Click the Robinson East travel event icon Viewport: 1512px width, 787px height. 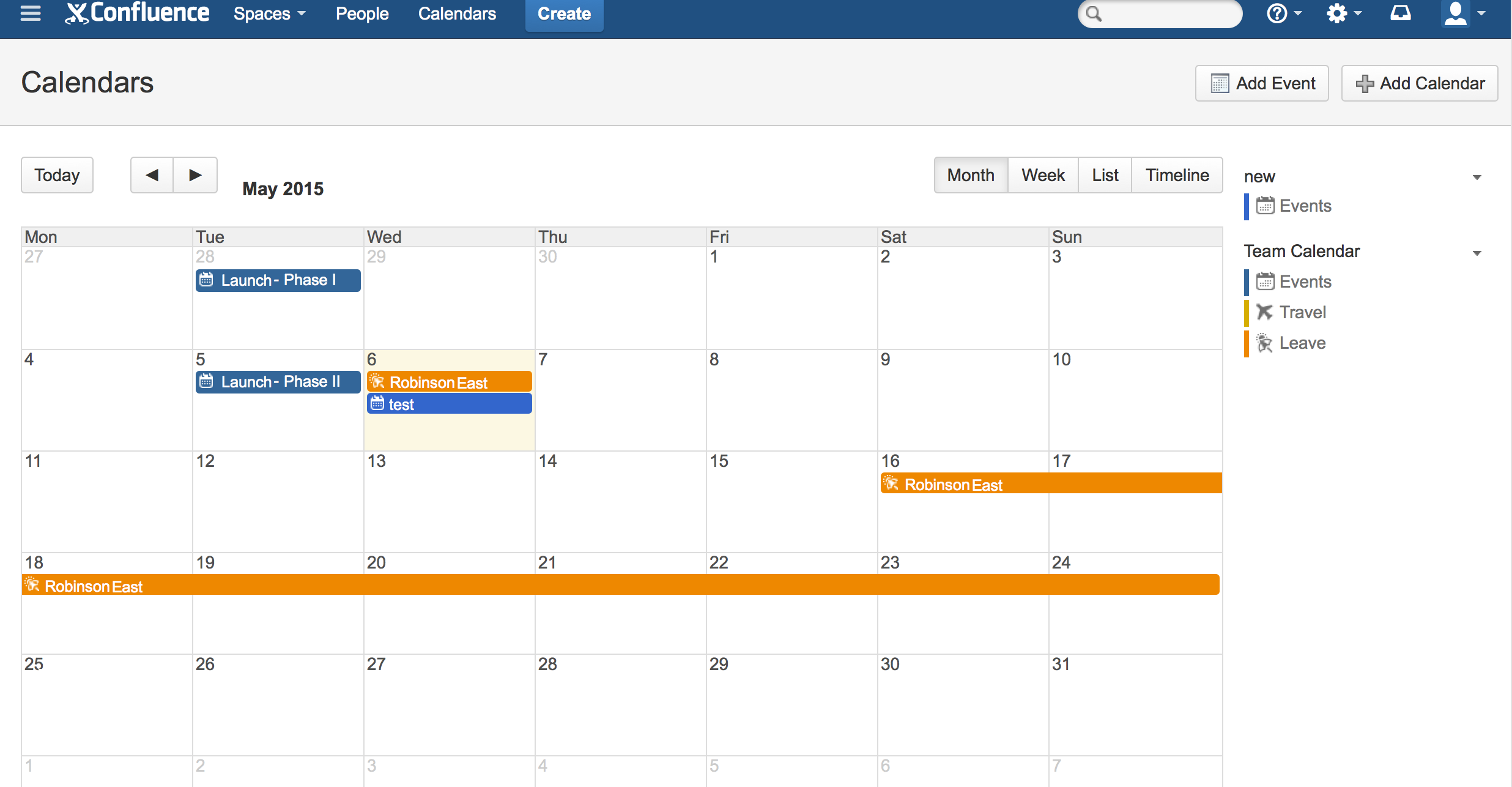pyautogui.click(x=378, y=382)
